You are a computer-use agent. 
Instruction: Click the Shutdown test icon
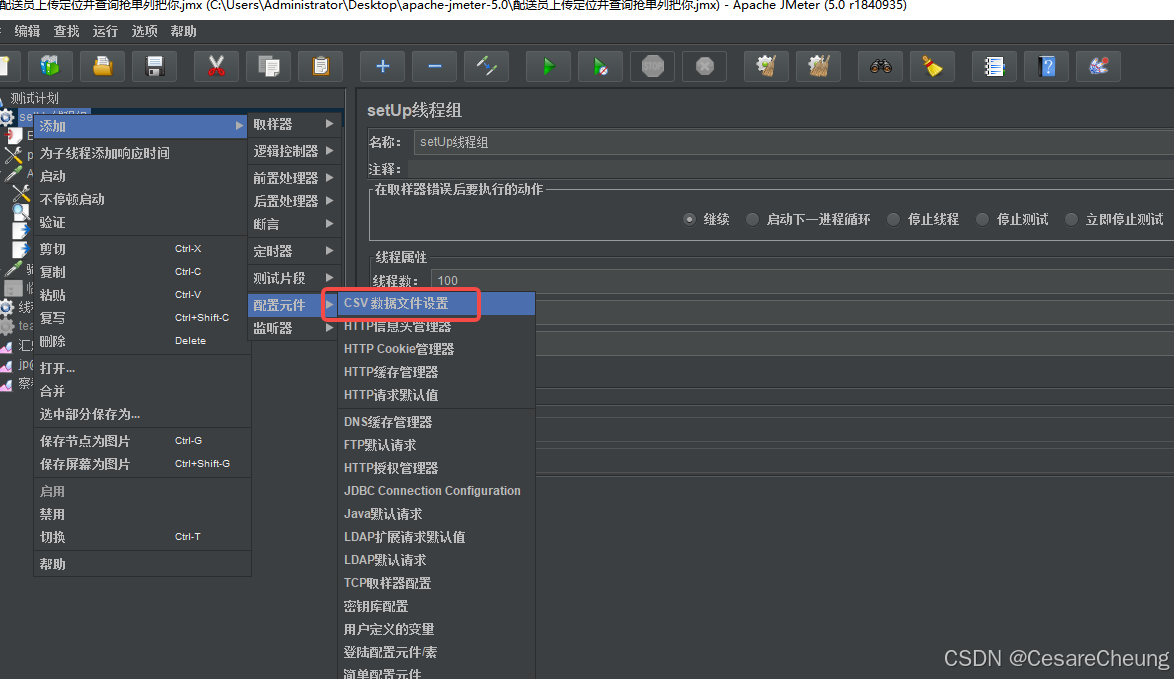point(705,67)
